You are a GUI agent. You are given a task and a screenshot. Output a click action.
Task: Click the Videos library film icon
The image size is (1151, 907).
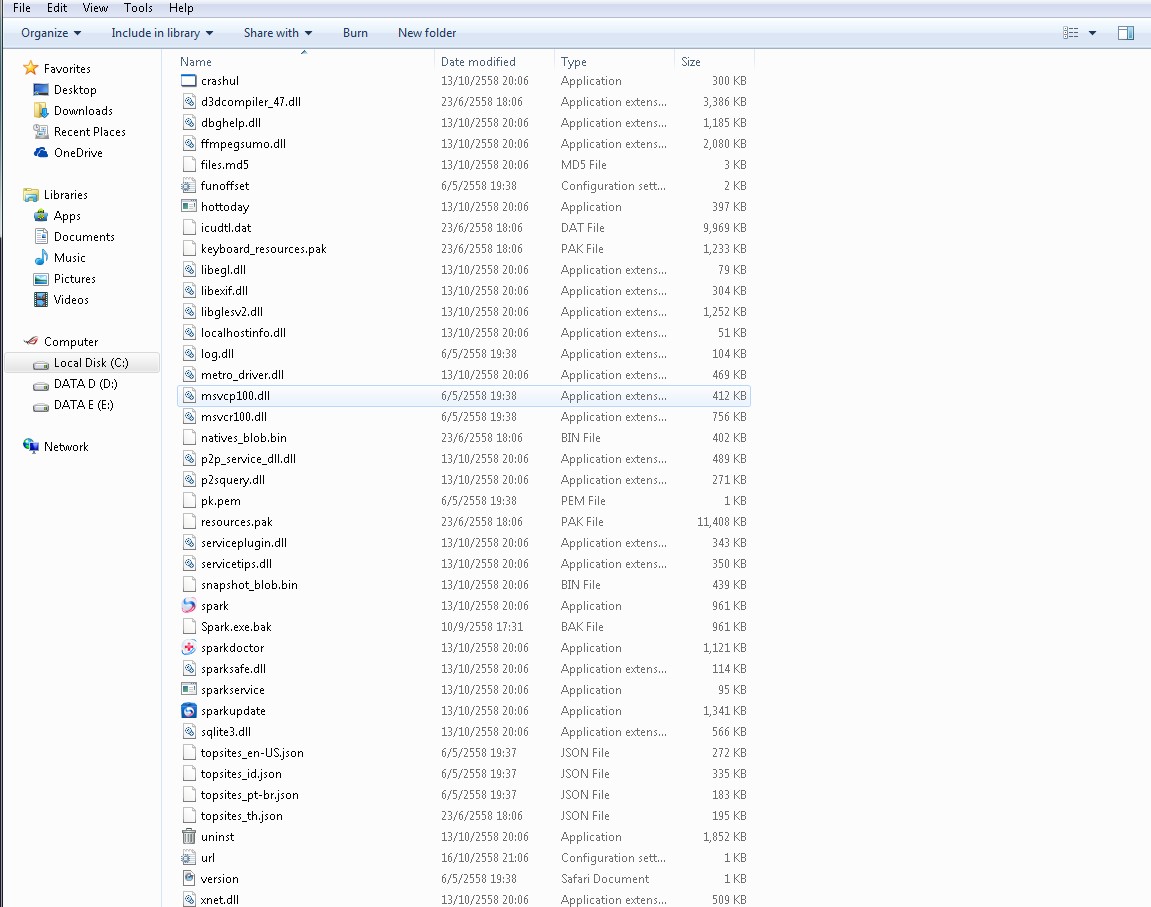[x=41, y=299]
